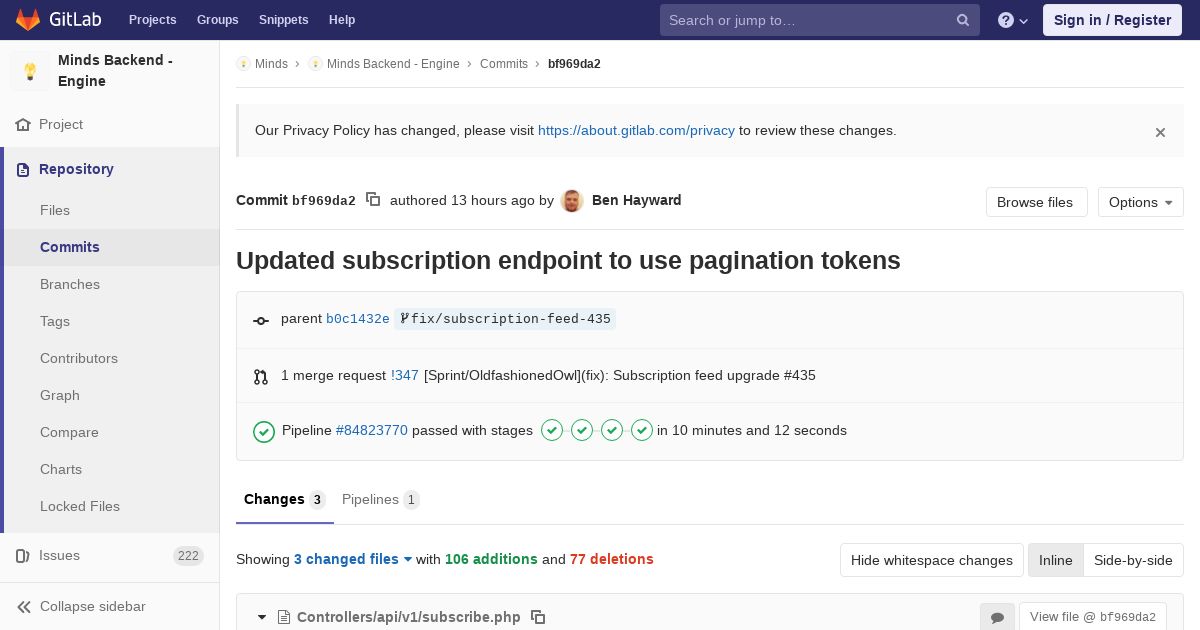Switch to the Pipelines tab
The height and width of the screenshot is (630, 1200).
[x=380, y=499]
